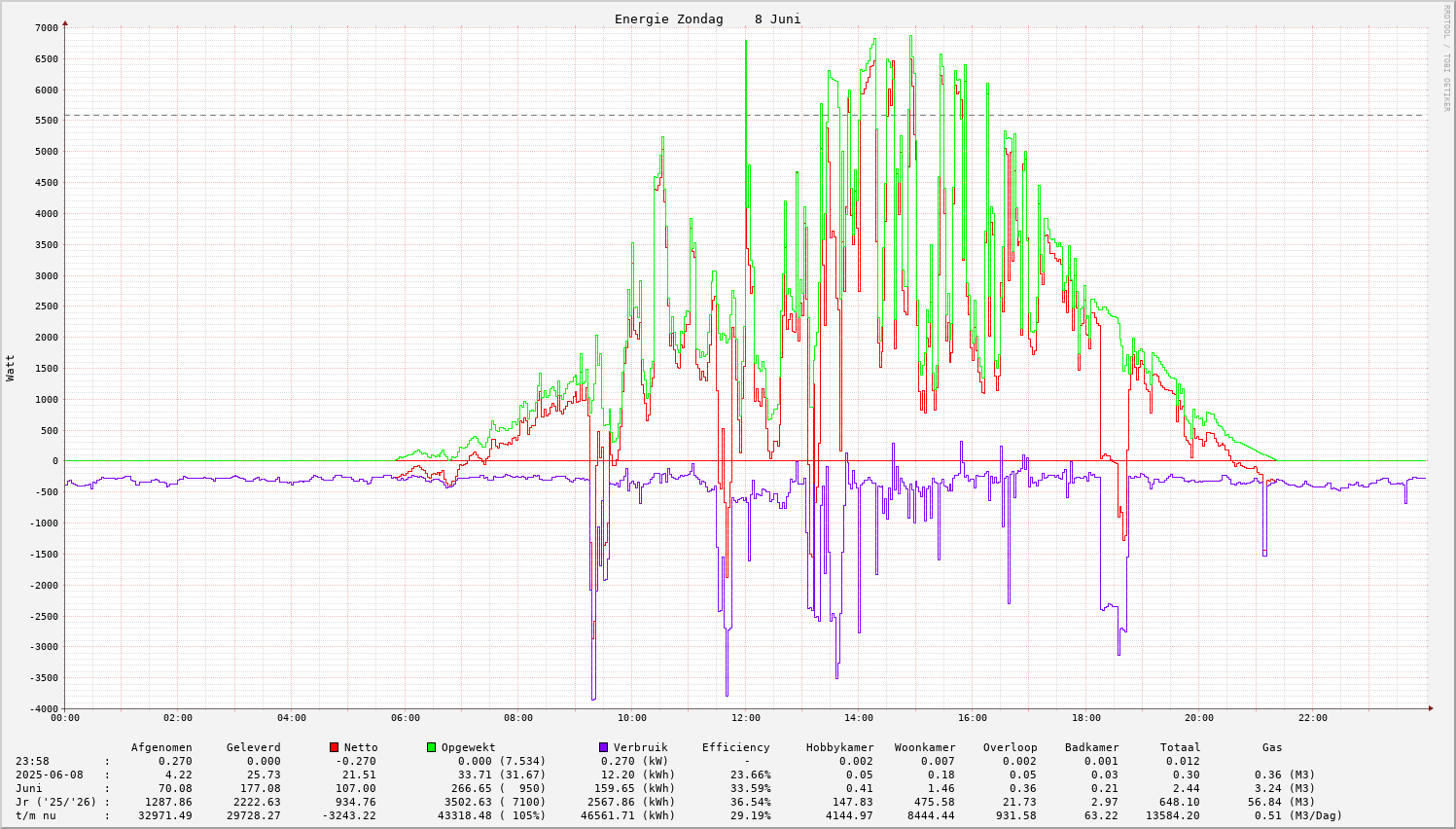Select the 20:00 time axis label
Screen dimensions: 1456x829
click(1198, 718)
